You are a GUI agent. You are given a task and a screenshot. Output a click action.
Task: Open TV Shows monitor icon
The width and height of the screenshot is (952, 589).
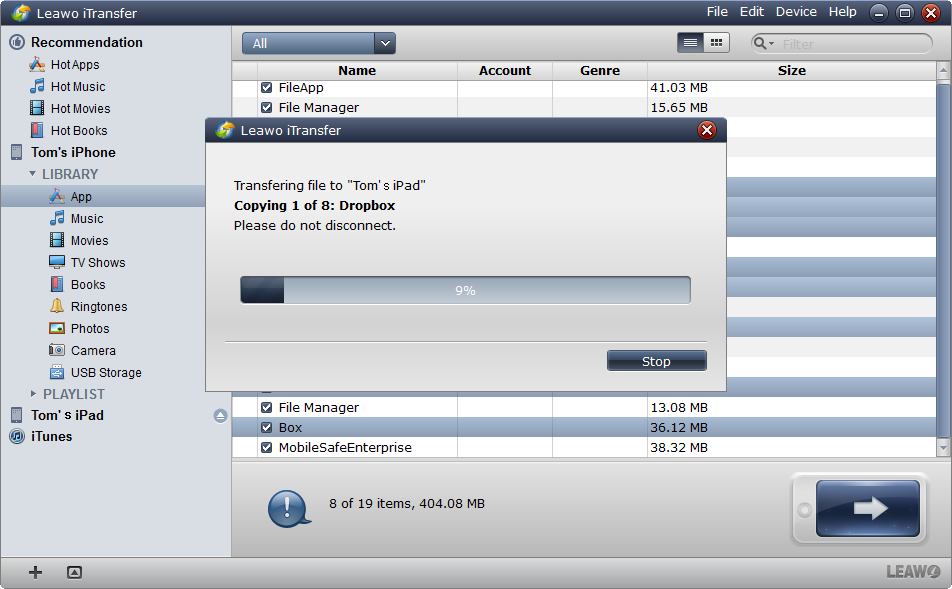click(57, 262)
